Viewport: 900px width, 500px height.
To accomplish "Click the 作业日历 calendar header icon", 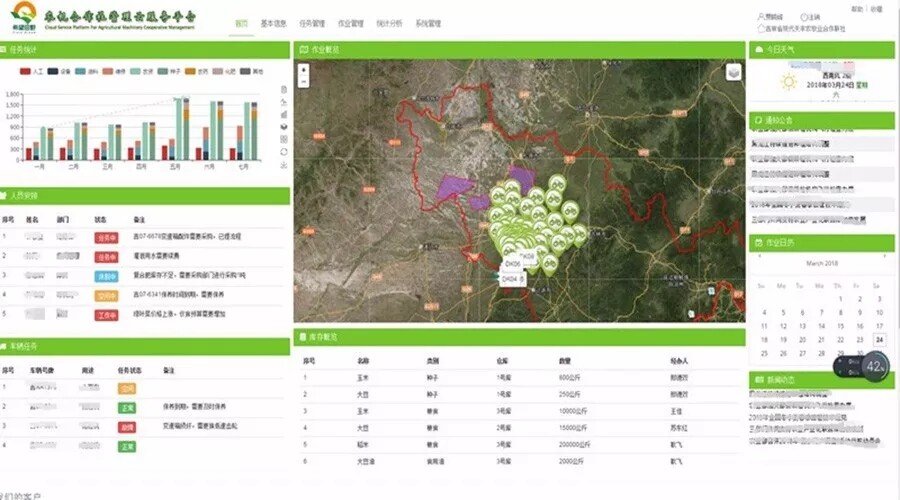I will [x=759, y=243].
